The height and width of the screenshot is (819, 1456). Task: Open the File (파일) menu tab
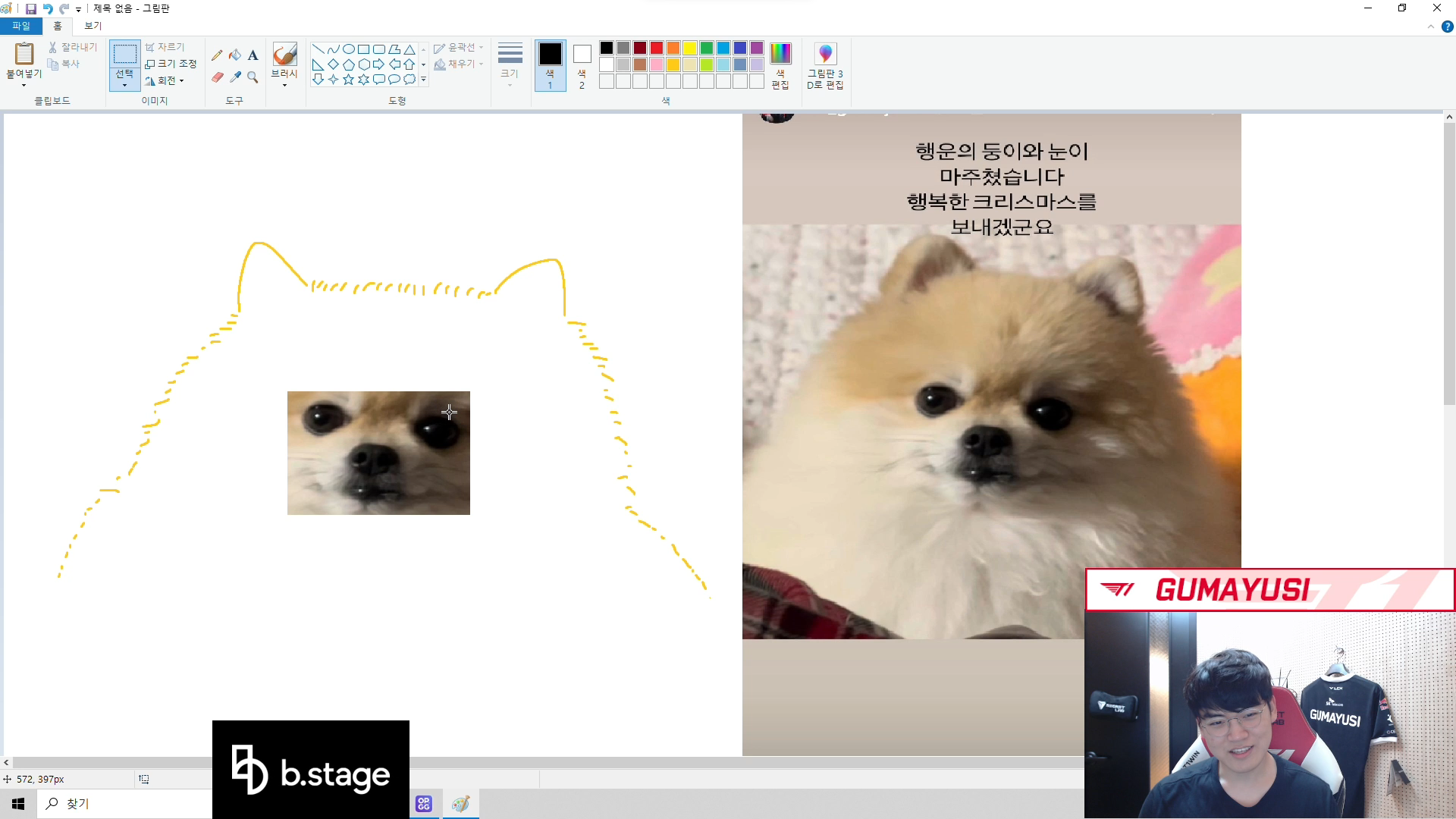click(20, 26)
